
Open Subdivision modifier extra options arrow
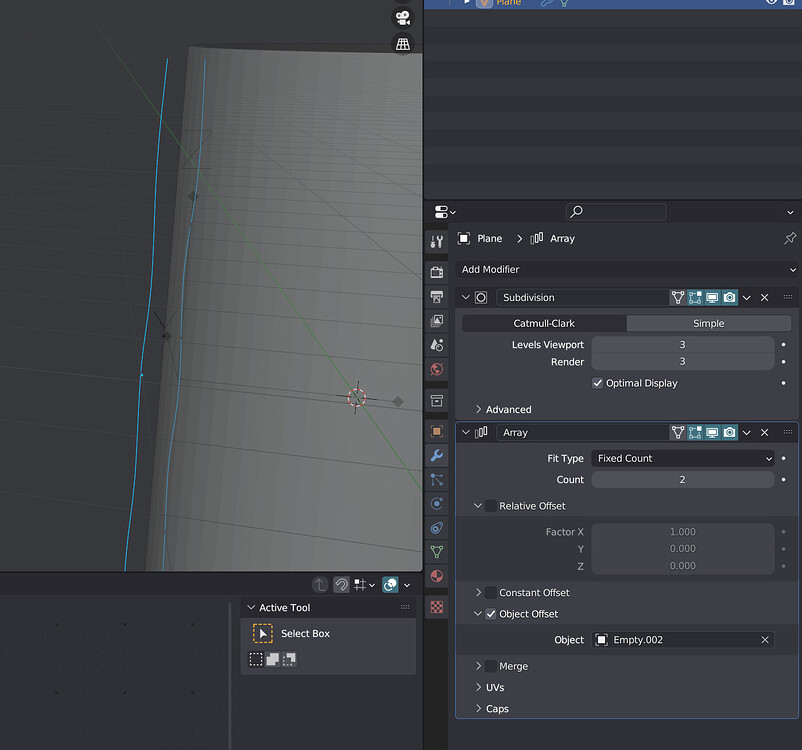click(x=747, y=297)
